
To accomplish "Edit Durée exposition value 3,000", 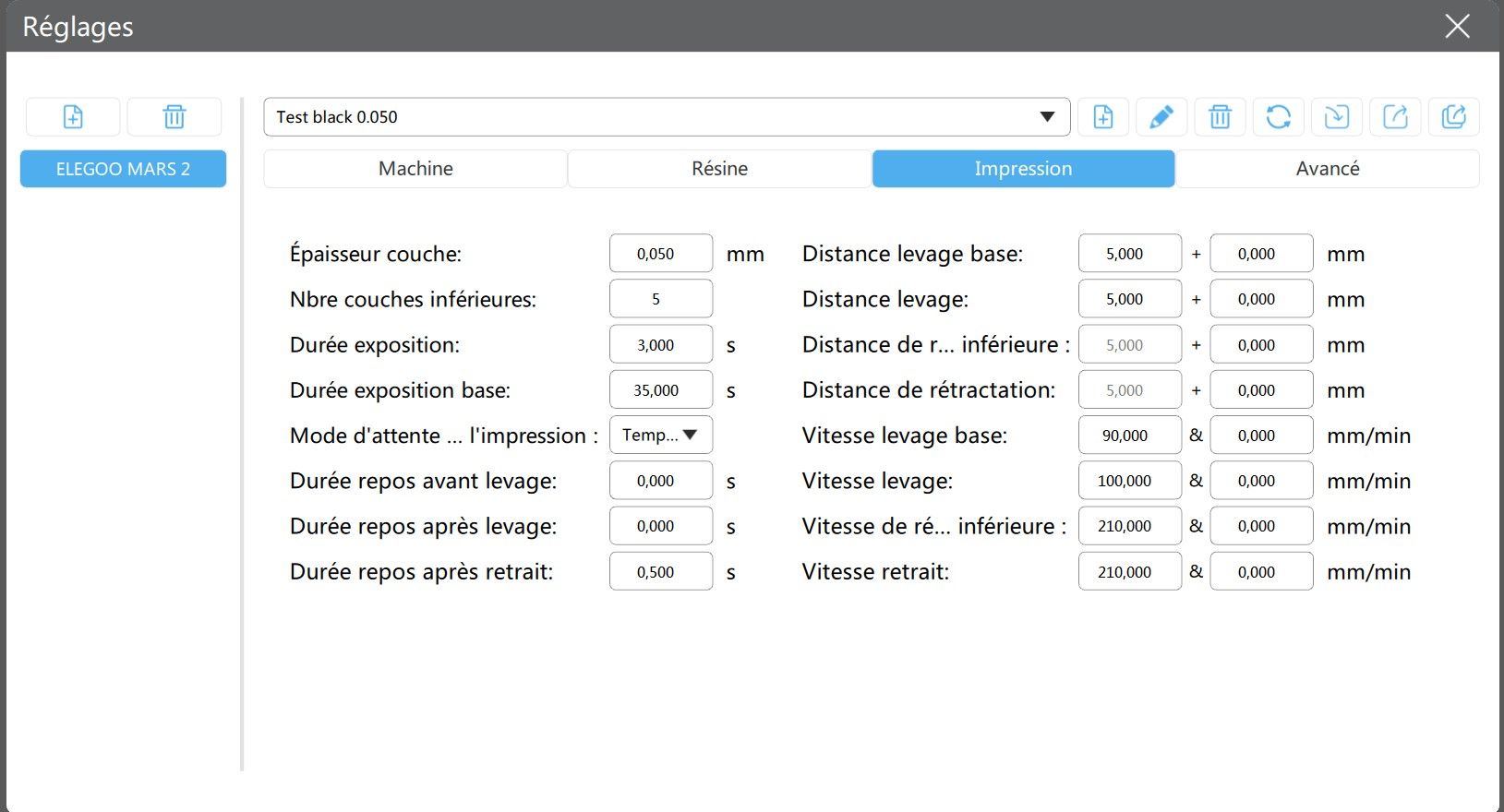I will click(x=661, y=345).
